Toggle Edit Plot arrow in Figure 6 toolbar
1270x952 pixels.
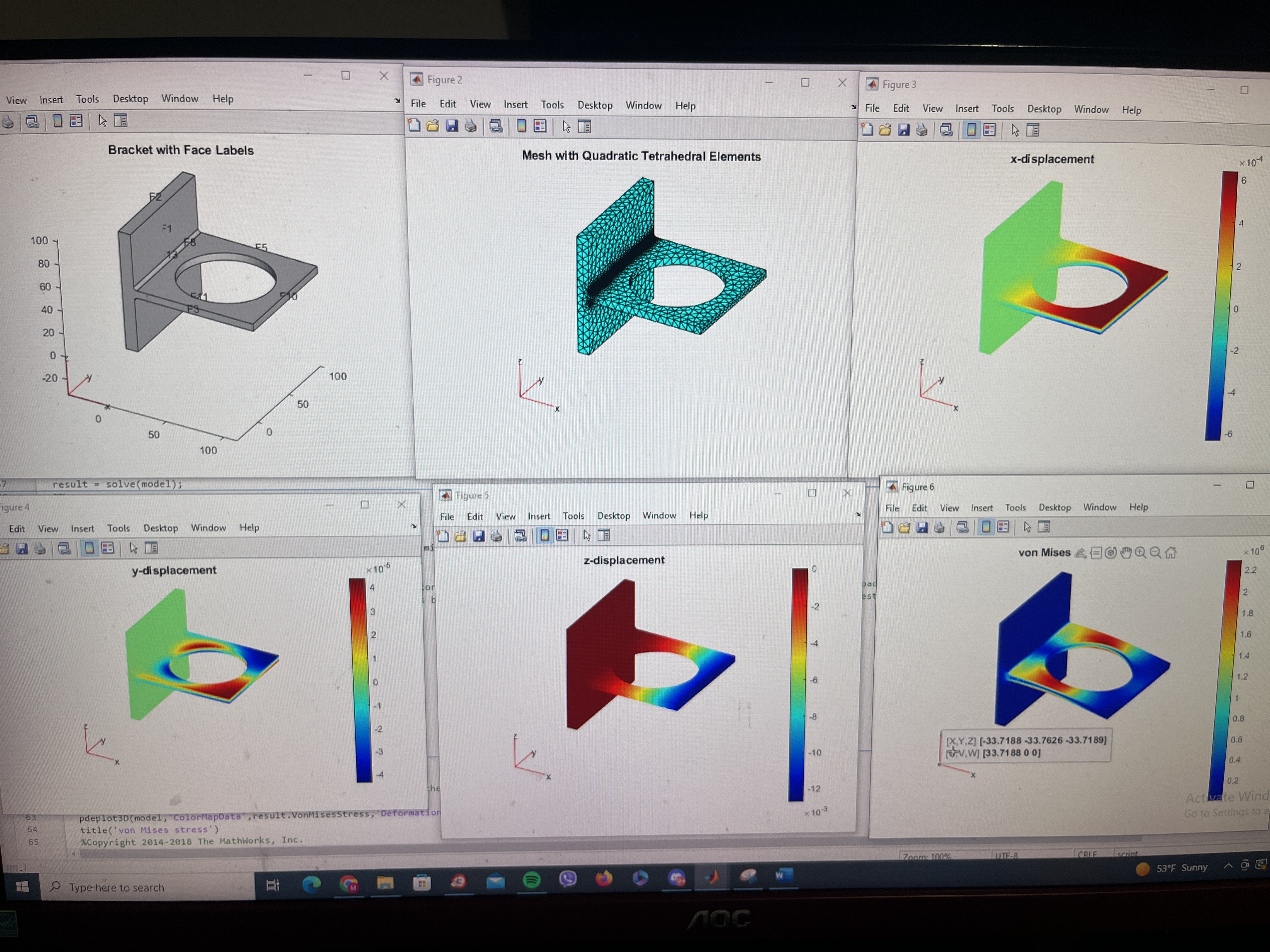(1027, 527)
